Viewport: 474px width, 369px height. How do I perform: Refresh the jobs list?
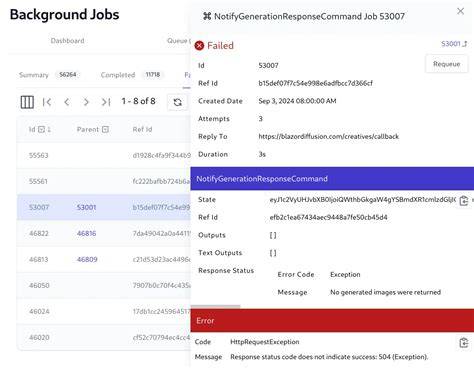coord(178,102)
